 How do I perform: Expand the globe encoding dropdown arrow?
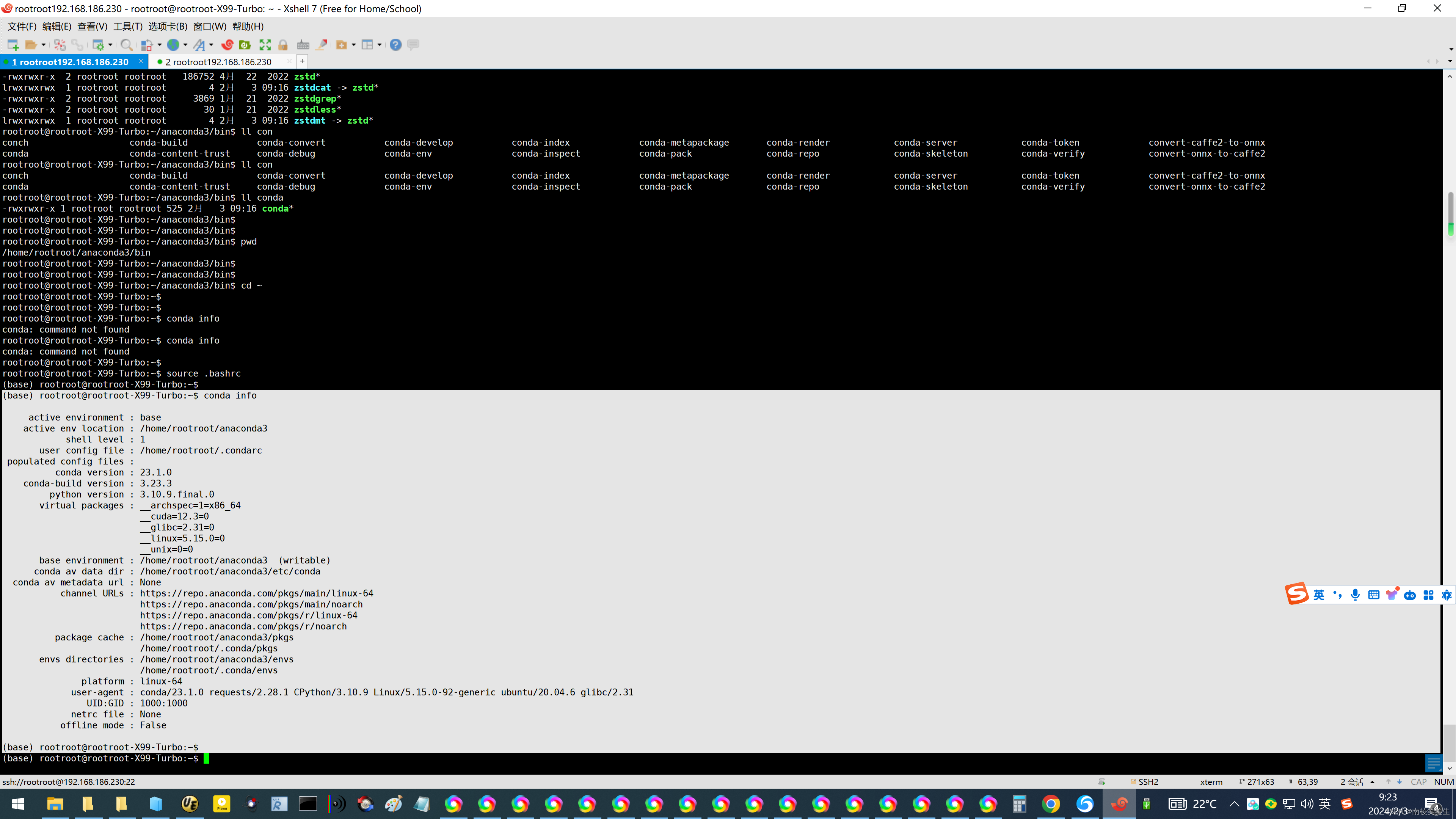coord(185,45)
